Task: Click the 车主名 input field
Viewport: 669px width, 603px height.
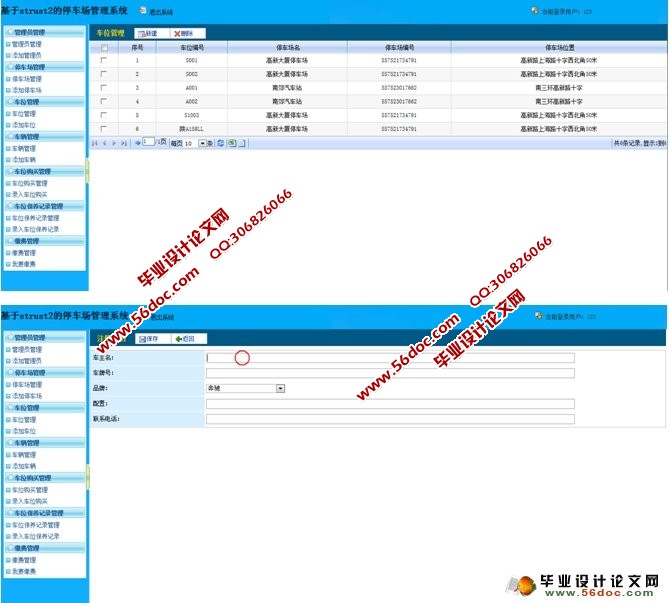Action: tap(390, 358)
